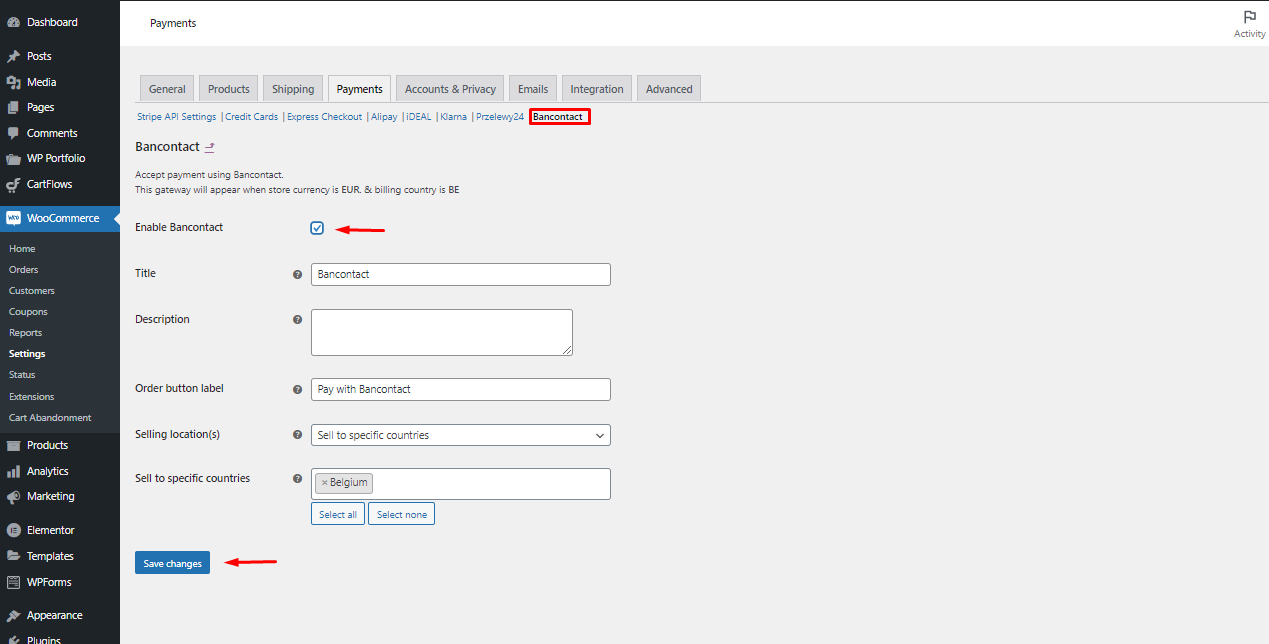1269x644 pixels.
Task: Click the Comments bubble icon
Action: coord(14,133)
